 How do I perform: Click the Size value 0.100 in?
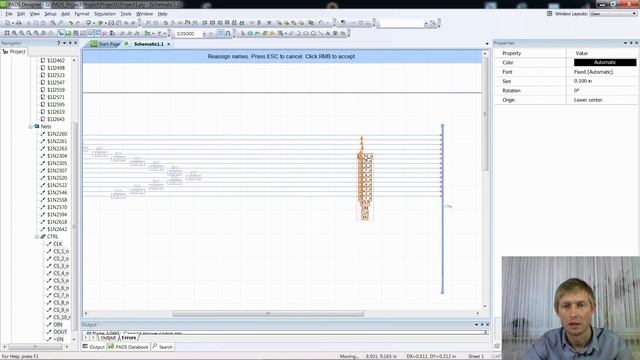[583, 81]
